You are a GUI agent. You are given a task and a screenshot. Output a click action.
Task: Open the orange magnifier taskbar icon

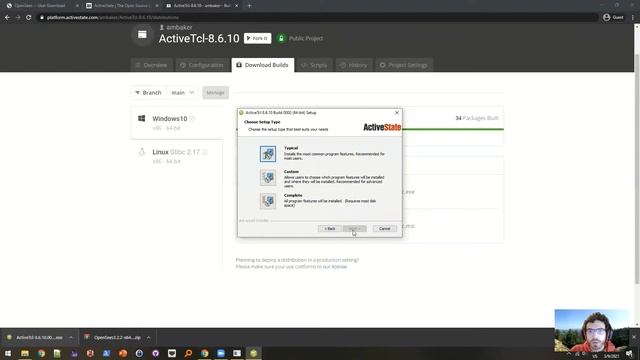[x=188, y=353]
